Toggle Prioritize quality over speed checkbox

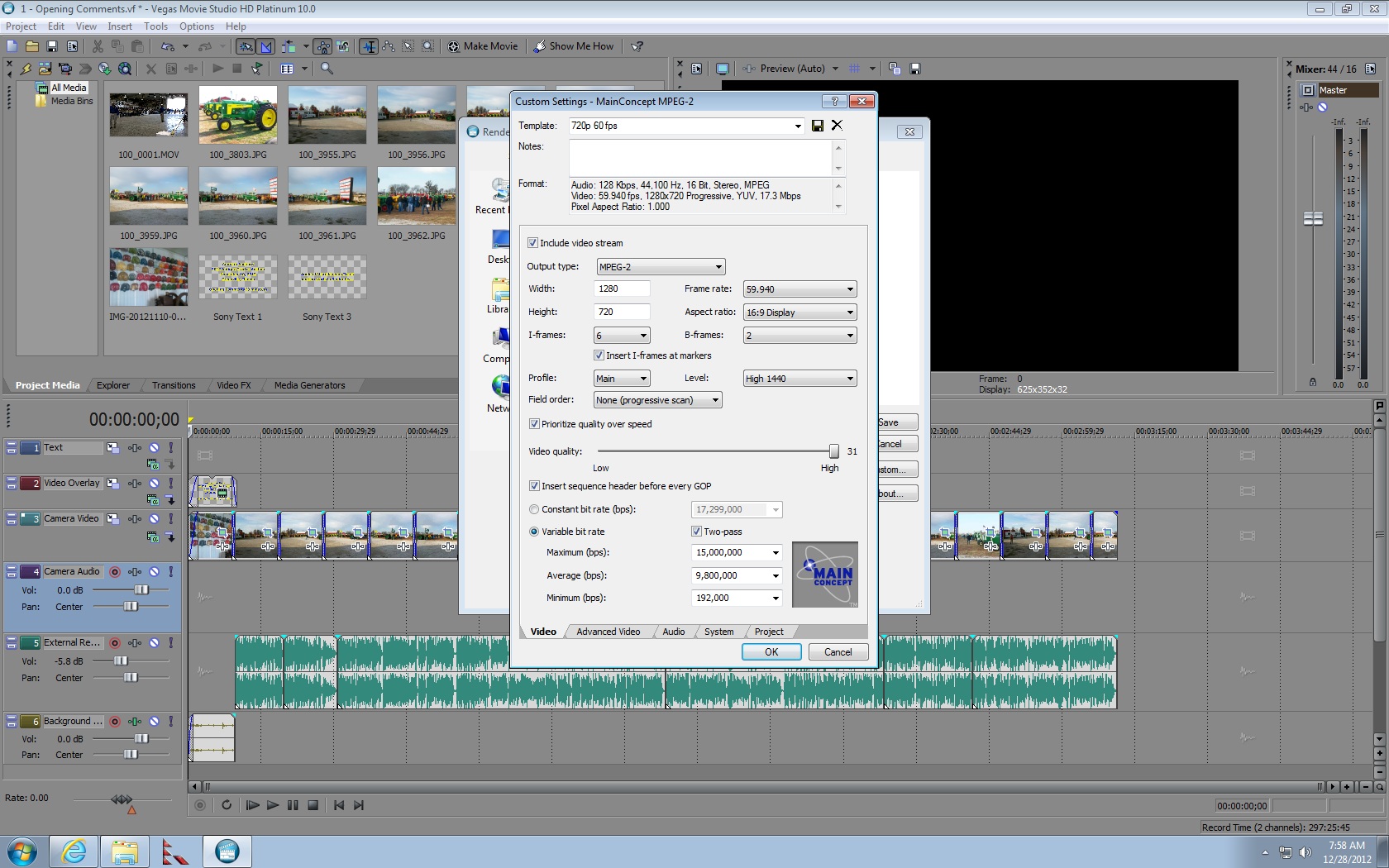pyautogui.click(x=534, y=424)
